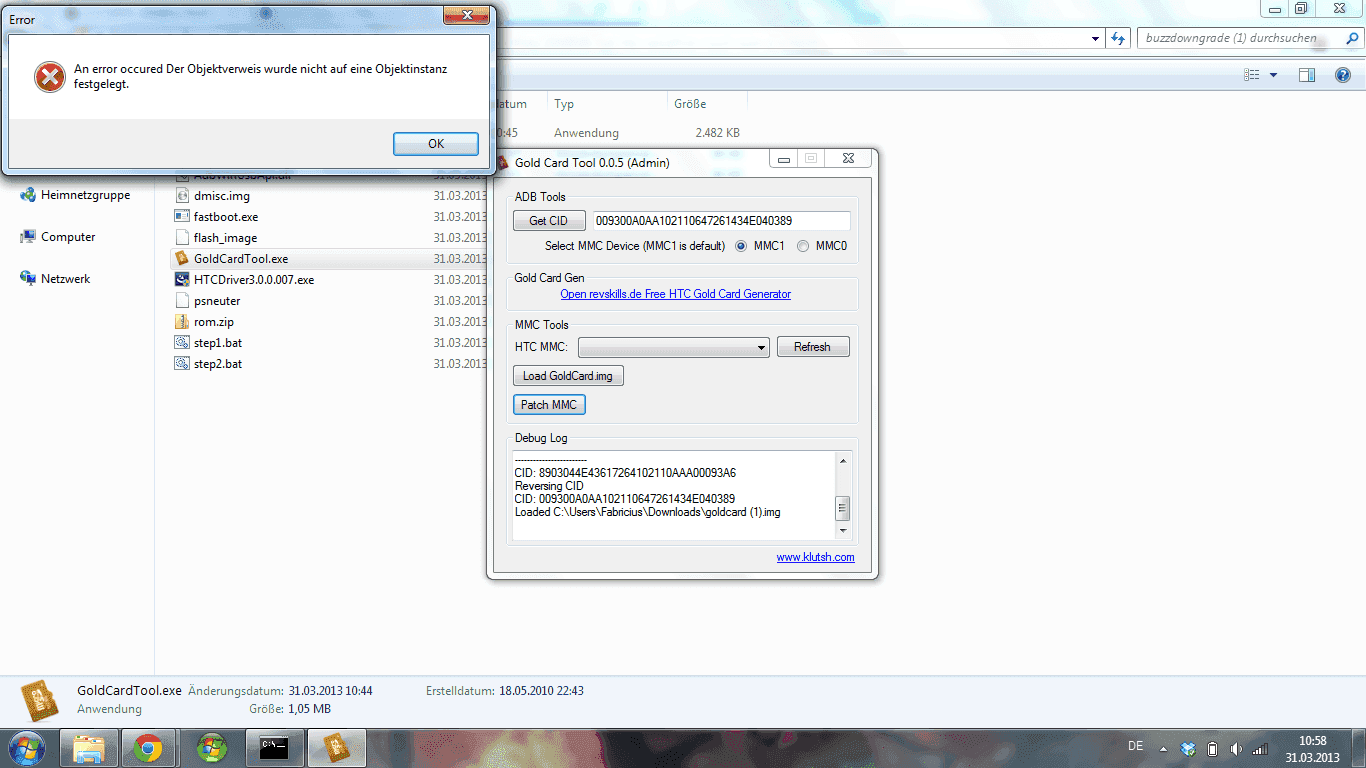Click the Explorer refresh button

(x=1119, y=39)
